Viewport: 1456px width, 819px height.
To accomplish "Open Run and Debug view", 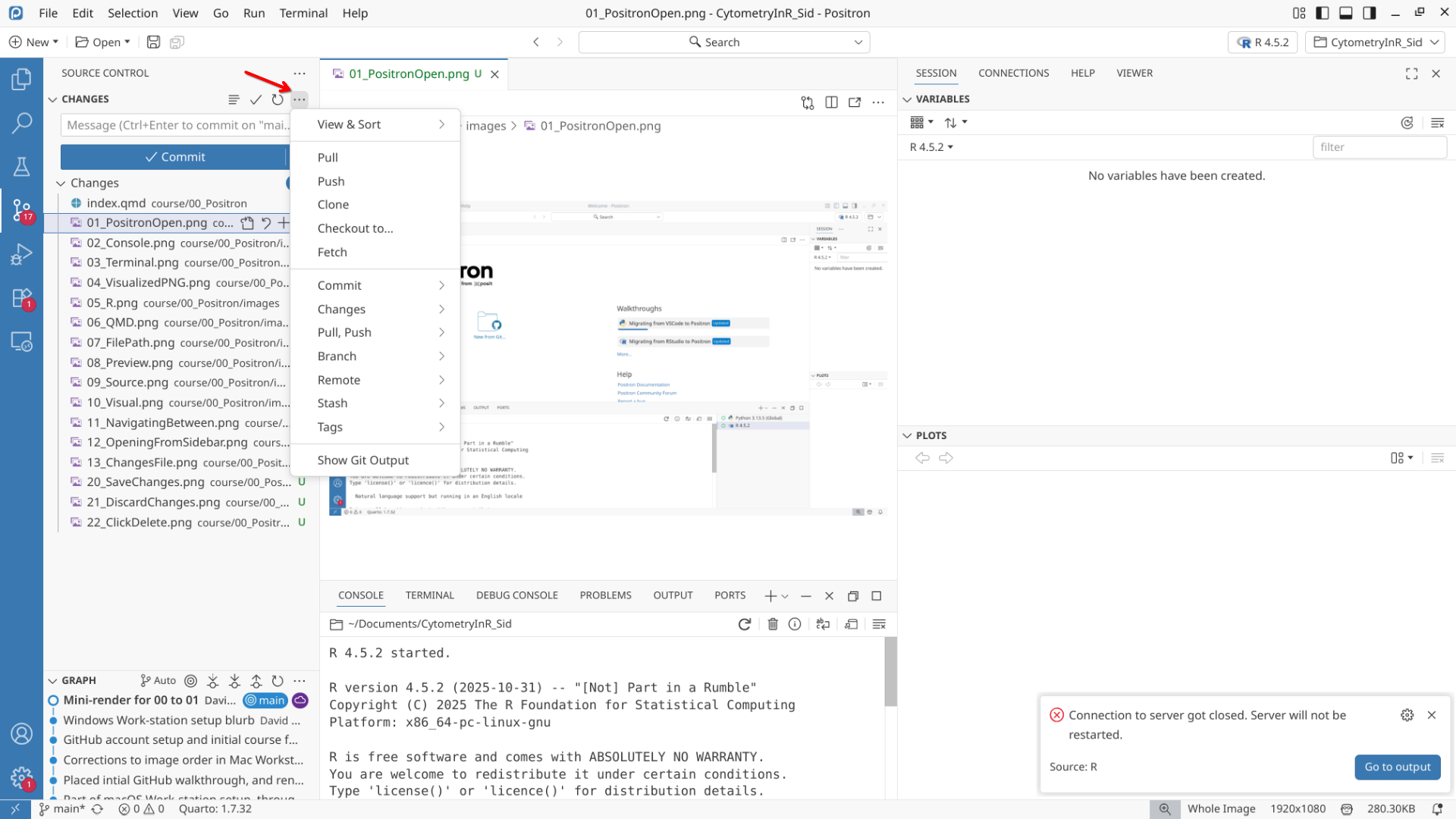I will [21, 254].
